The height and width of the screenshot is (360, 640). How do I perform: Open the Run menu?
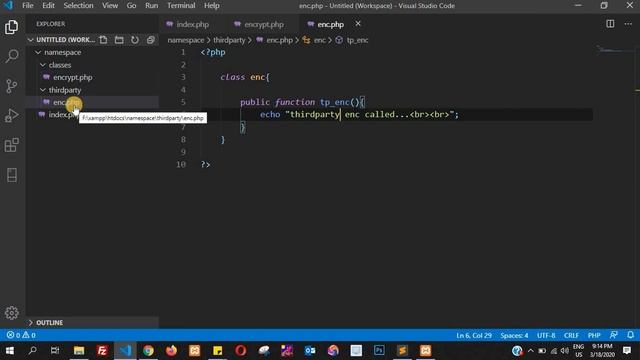151,5
